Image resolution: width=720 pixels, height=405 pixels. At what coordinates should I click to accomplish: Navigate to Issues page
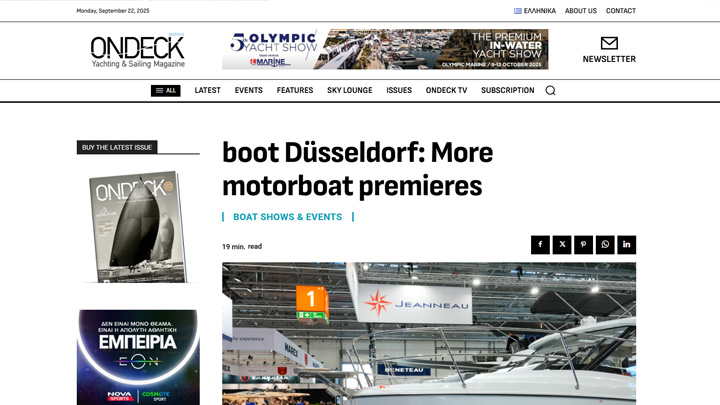tap(399, 91)
